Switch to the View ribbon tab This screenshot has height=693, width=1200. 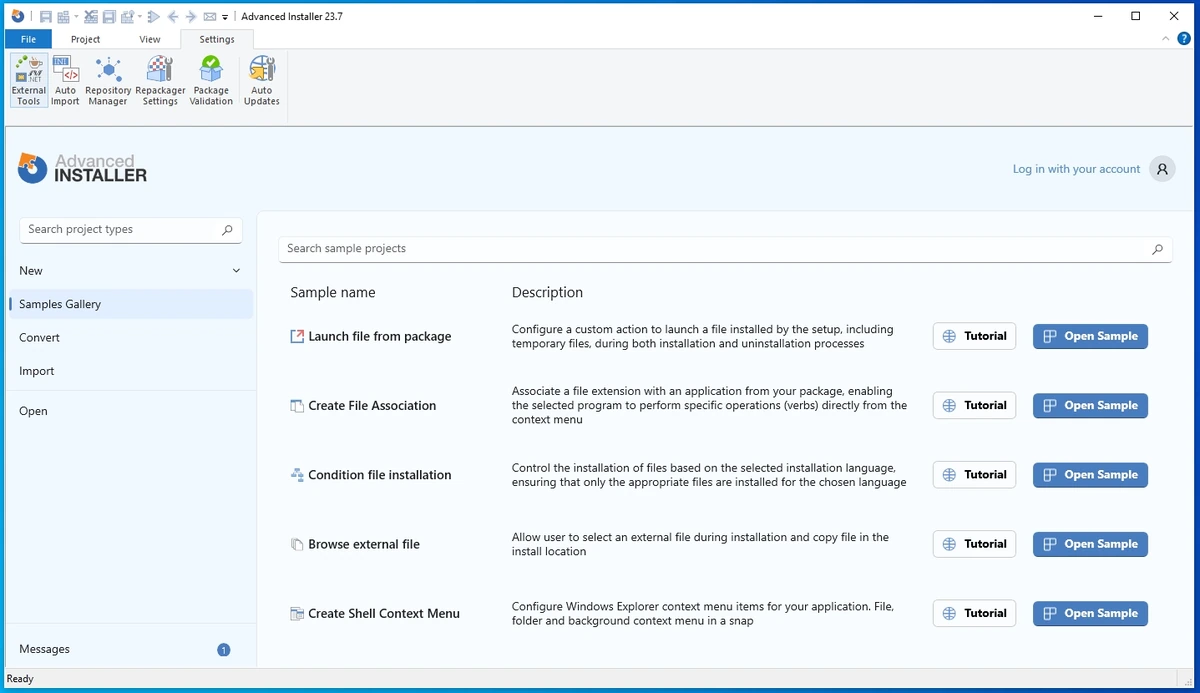coord(150,39)
